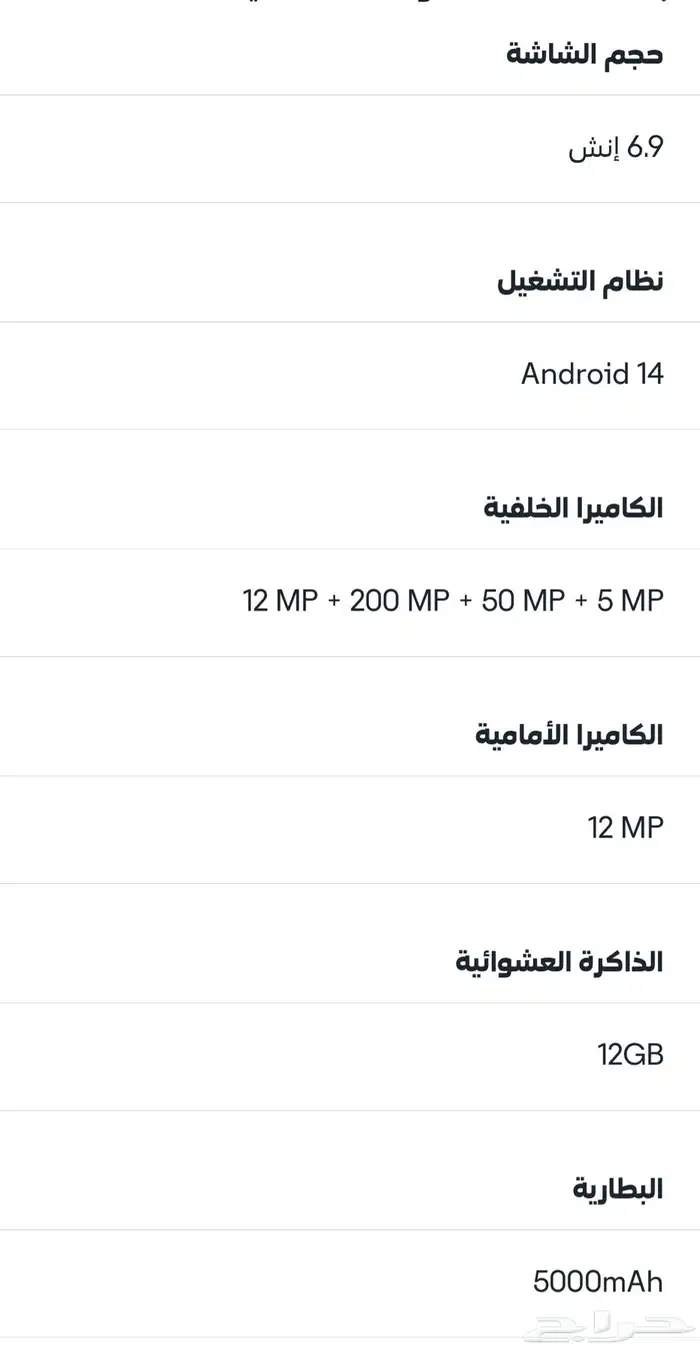Click the front camera 12 MP value
The height and width of the screenshot is (1352, 700).
pos(626,828)
